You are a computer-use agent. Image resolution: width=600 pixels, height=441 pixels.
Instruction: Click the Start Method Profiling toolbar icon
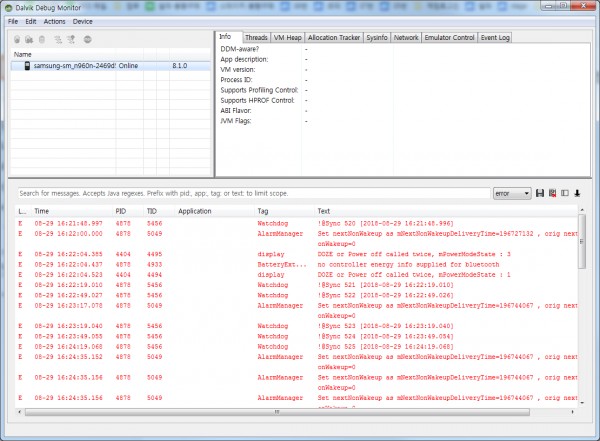[x=71, y=39]
